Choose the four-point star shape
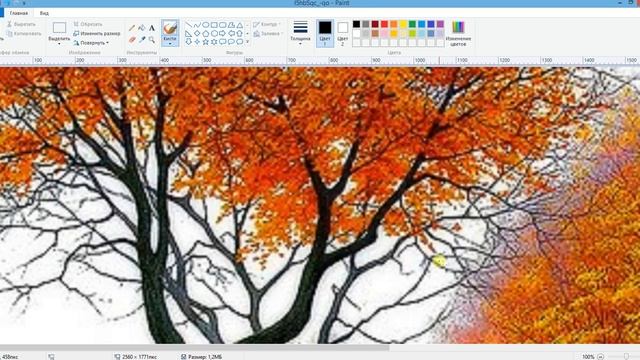 pyautogui.click(x=197, y=42)
